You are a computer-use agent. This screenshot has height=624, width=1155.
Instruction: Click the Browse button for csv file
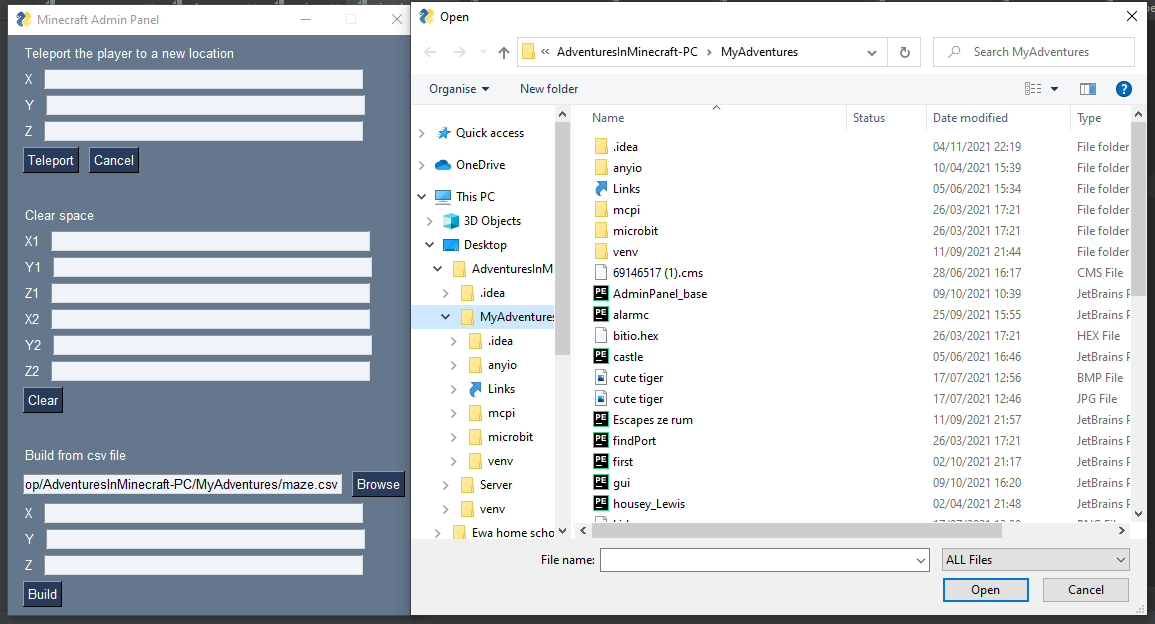[378, 484]
